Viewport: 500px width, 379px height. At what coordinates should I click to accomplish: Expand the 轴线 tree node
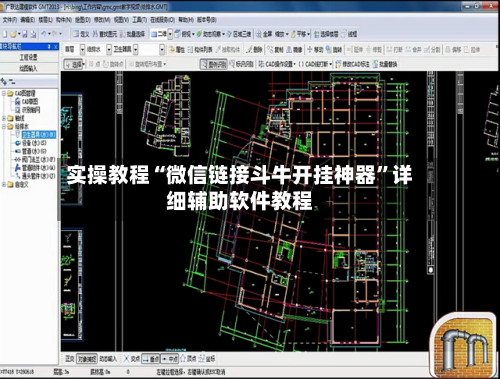pos(4,118)
